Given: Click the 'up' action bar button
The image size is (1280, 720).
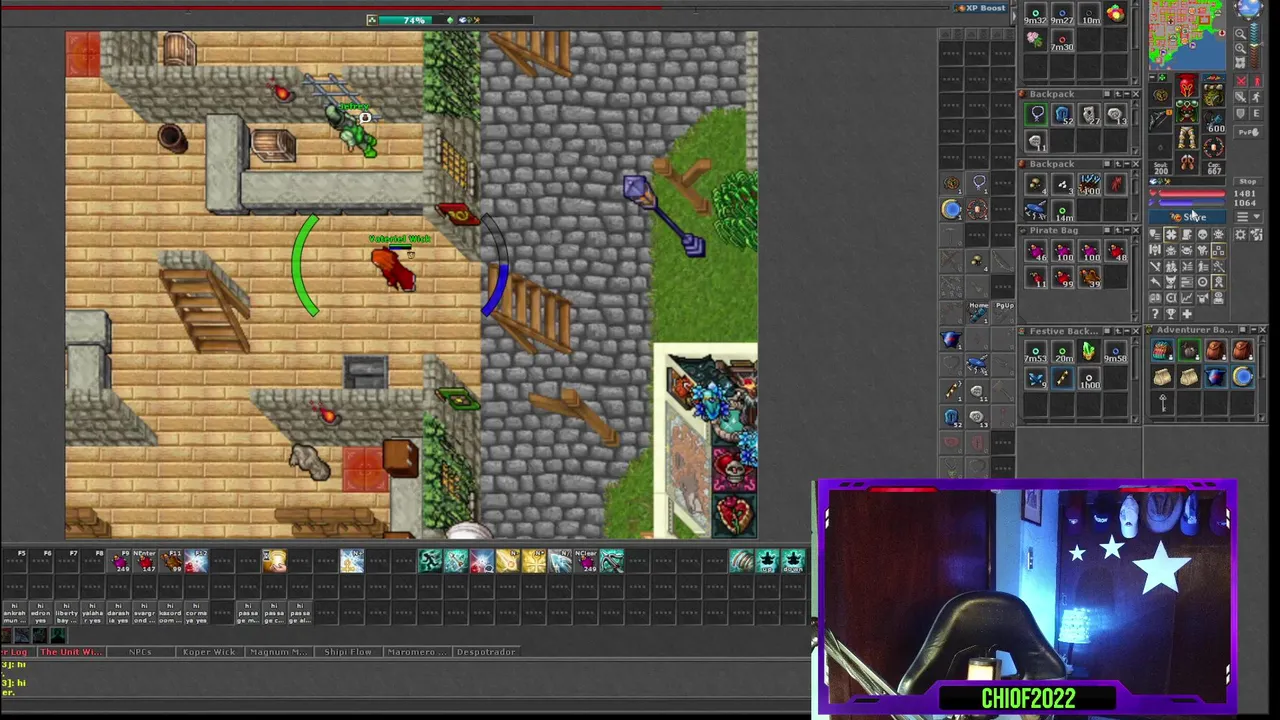Looking at the screenshot, I should [766, 561].
